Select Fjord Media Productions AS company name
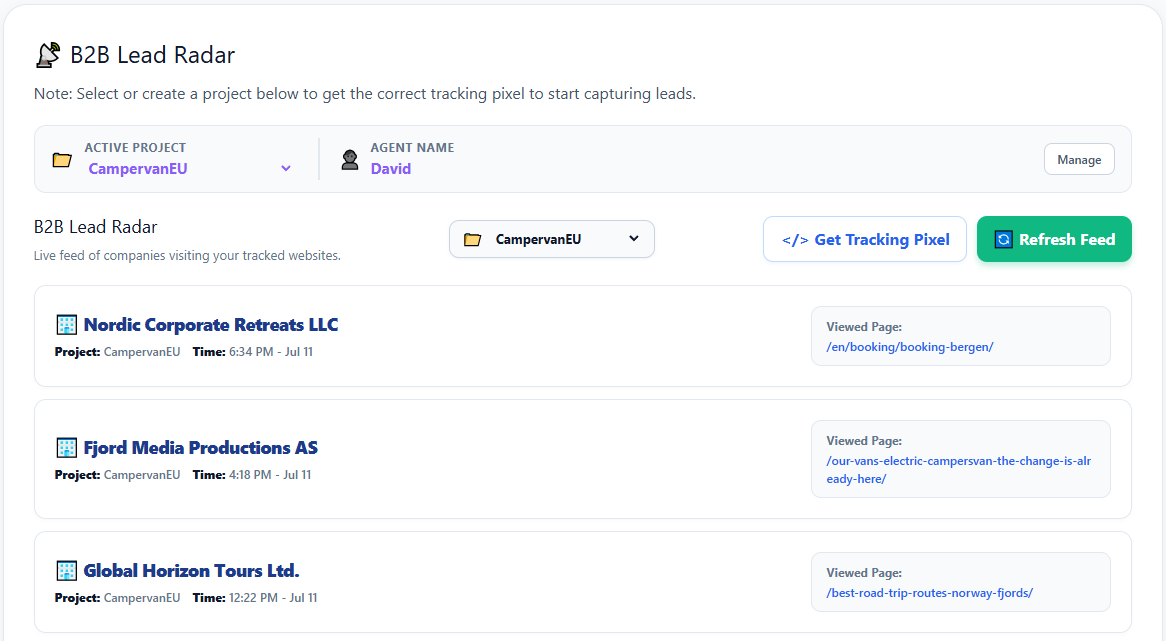This screenshot has width=1166, height=641. (x=200, y=448)
